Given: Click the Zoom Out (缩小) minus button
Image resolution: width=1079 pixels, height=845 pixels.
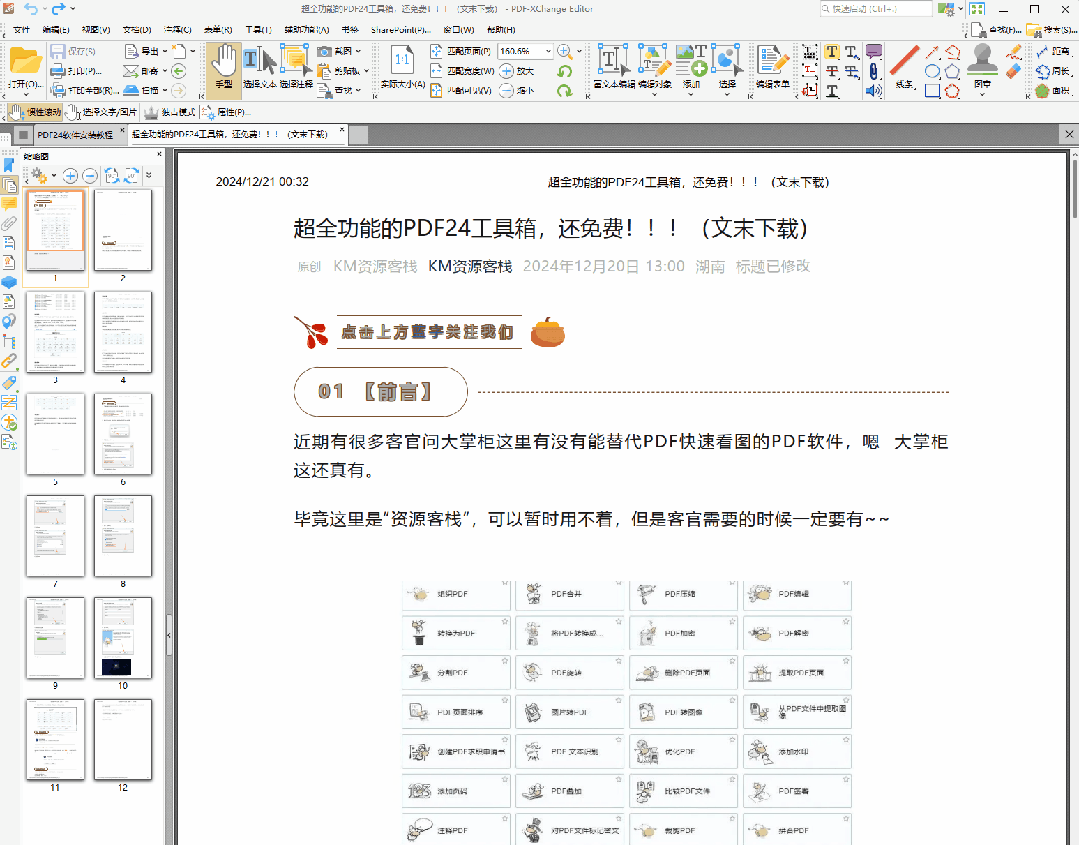Looking at the screenshot, I should (x=517, y=90).
